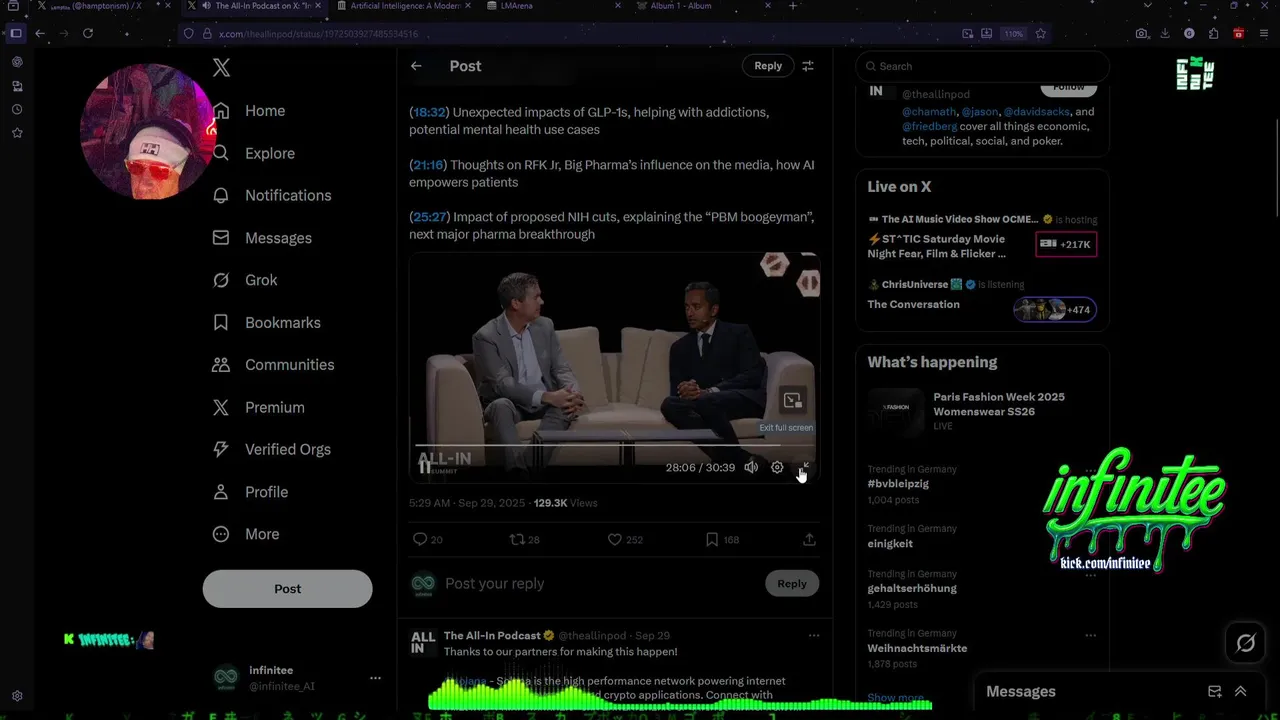Open Bookmarks in sidebar
Screen dimensions: 1280x720
267,322
